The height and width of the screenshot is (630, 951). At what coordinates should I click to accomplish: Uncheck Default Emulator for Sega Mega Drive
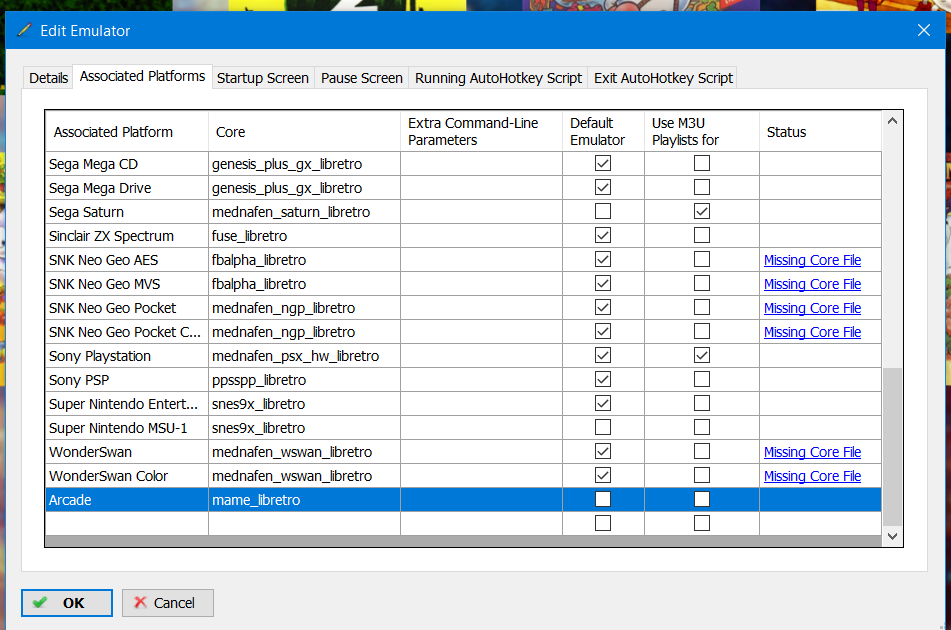[x=603, y=187]
